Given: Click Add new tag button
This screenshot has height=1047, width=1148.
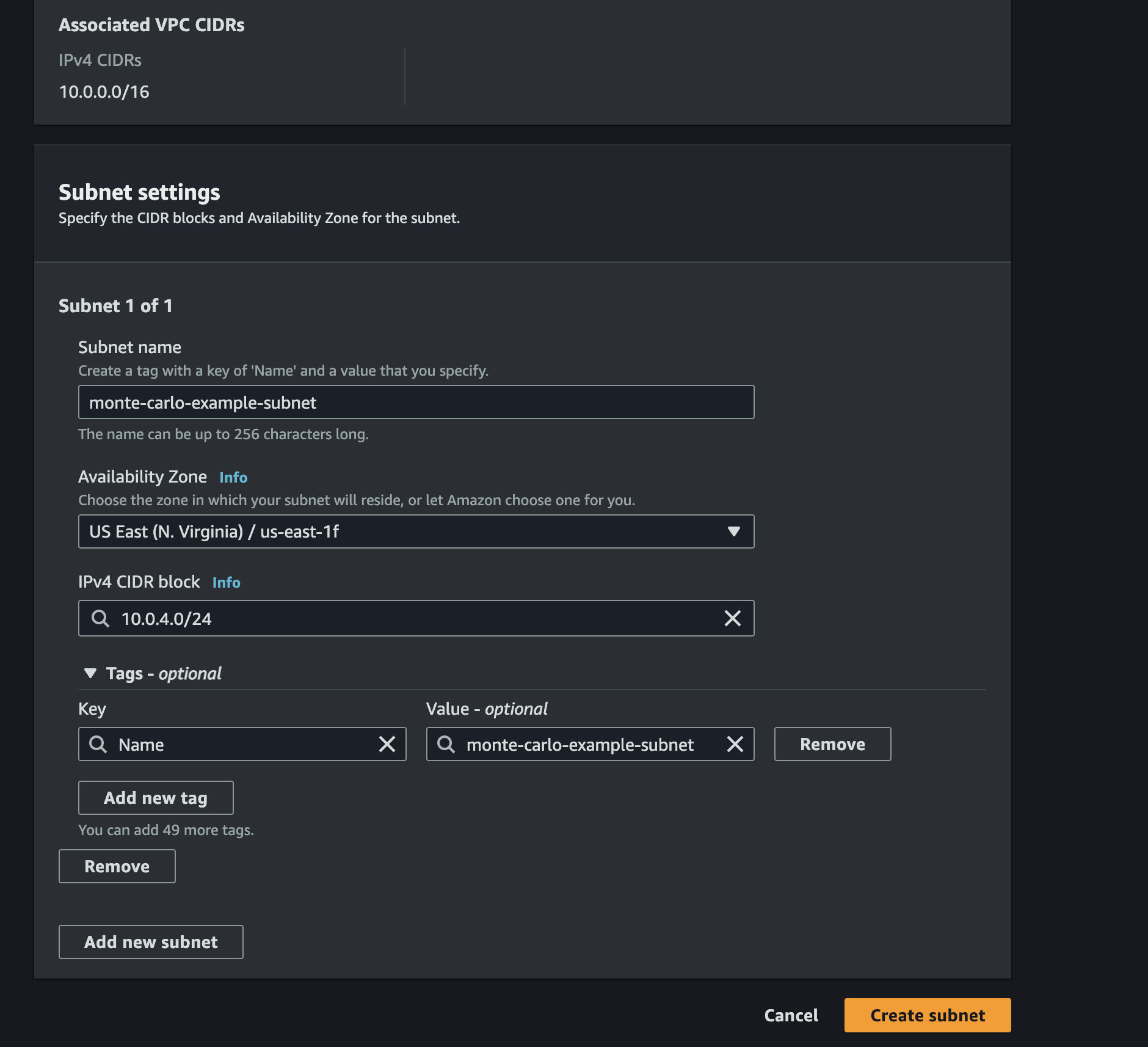Looking at the screenshot, I should (x=156, y=798).
